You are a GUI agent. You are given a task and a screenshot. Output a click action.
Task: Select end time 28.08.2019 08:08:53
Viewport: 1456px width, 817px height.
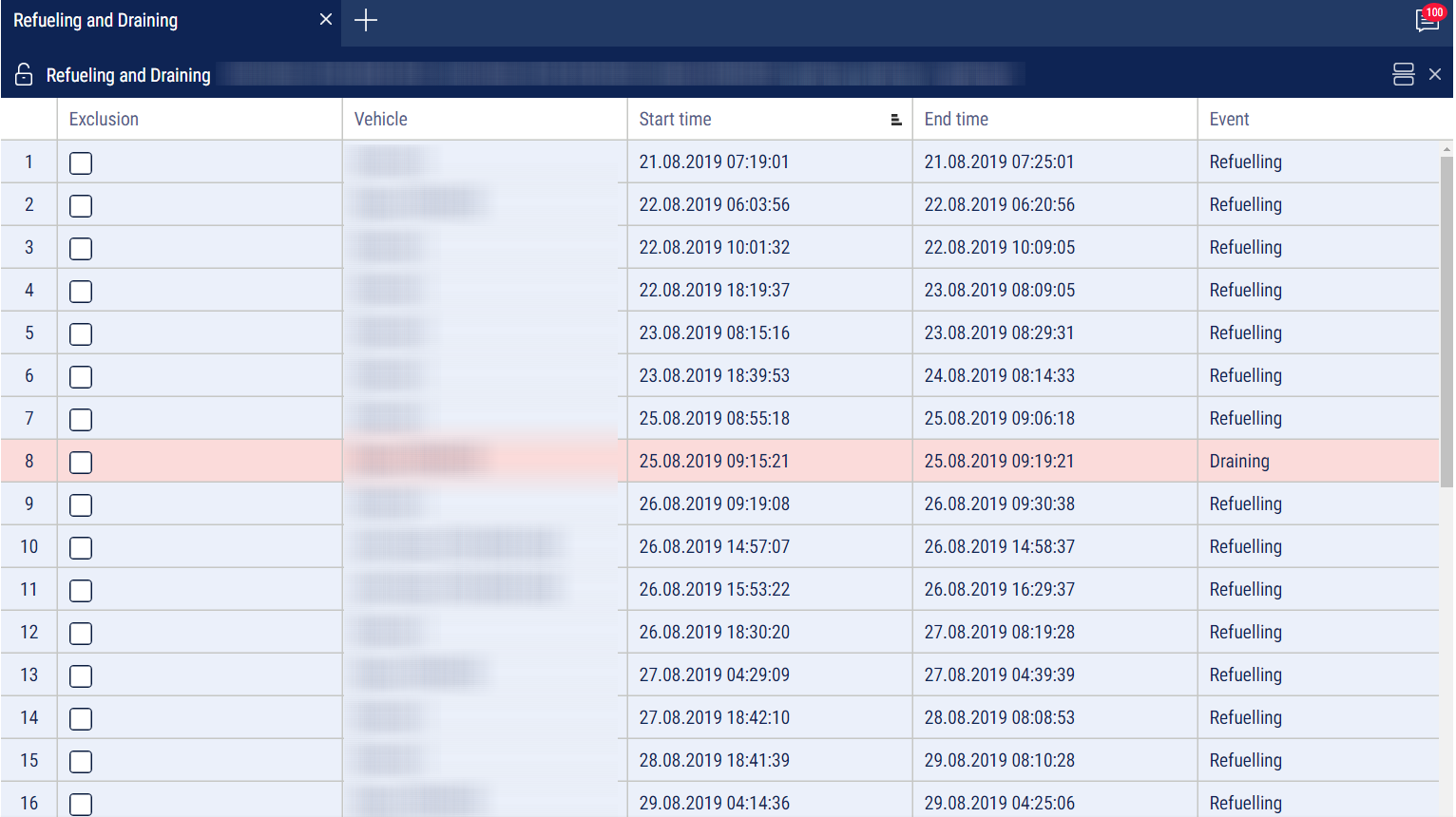pyautogui.click(x=1000, y=717)
